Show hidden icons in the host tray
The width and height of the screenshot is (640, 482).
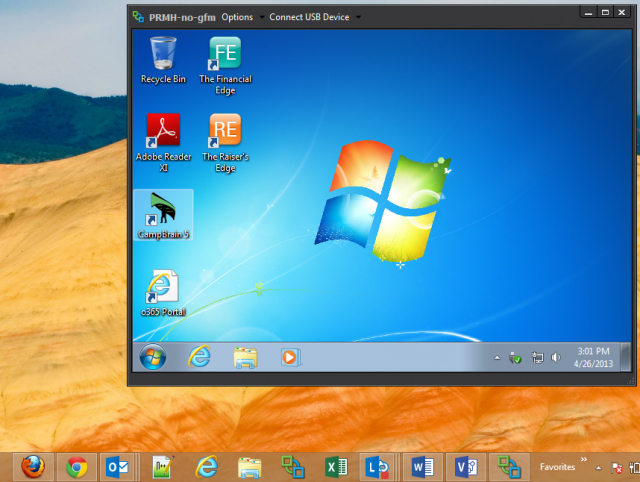click(598, 468)
